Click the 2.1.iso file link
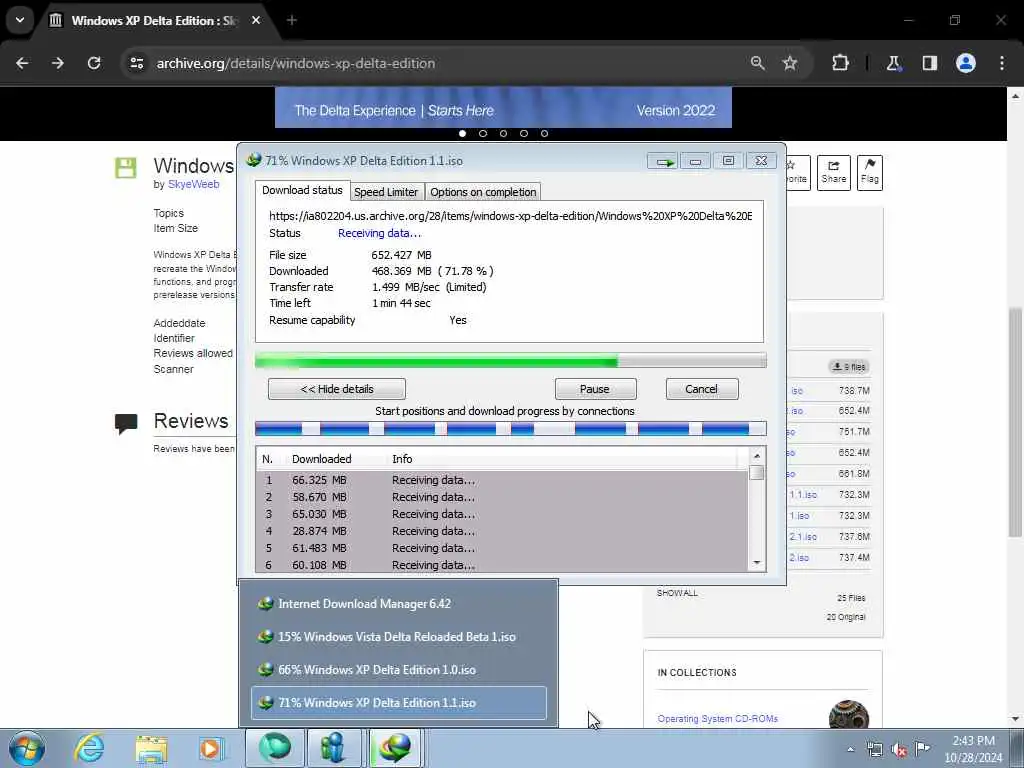The height and width of the screenshot is (768, 1024). [803, 537]
